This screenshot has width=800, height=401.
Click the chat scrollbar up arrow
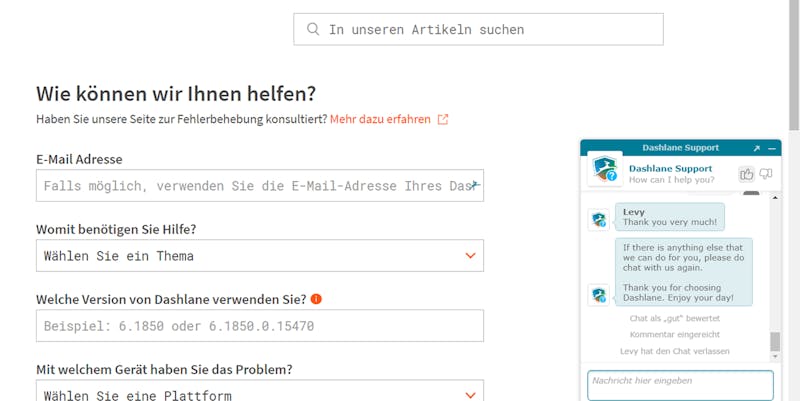coord(775,197)
